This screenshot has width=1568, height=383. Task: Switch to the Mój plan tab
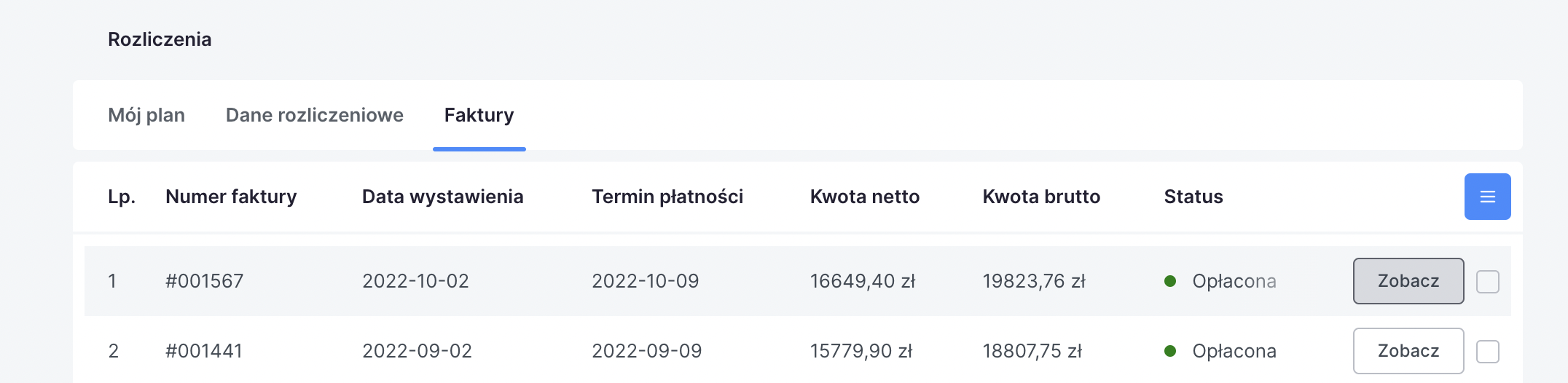pyautogui.click(x=146, y=115)
